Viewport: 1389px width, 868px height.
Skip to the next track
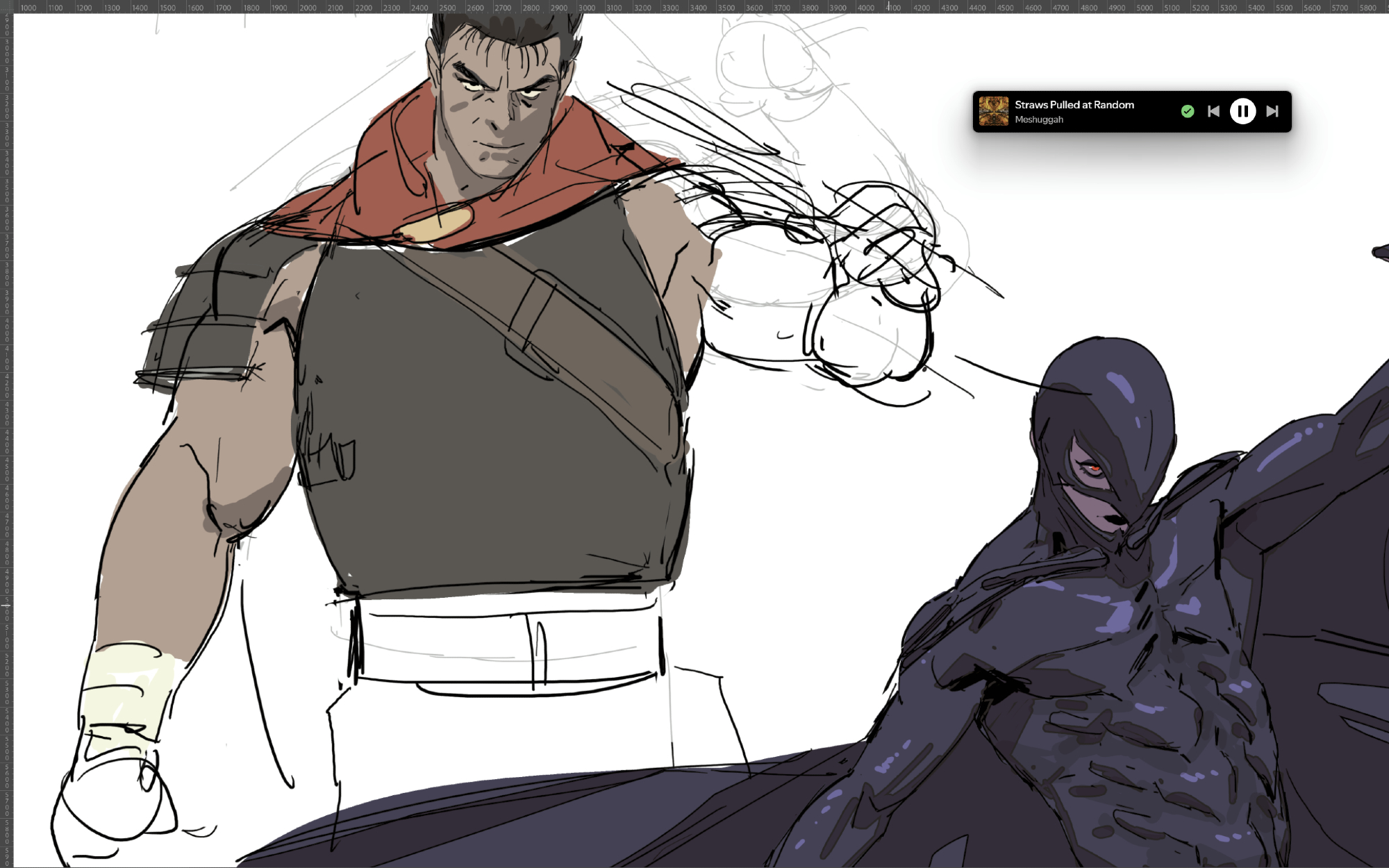click(x=1272, y=111)
